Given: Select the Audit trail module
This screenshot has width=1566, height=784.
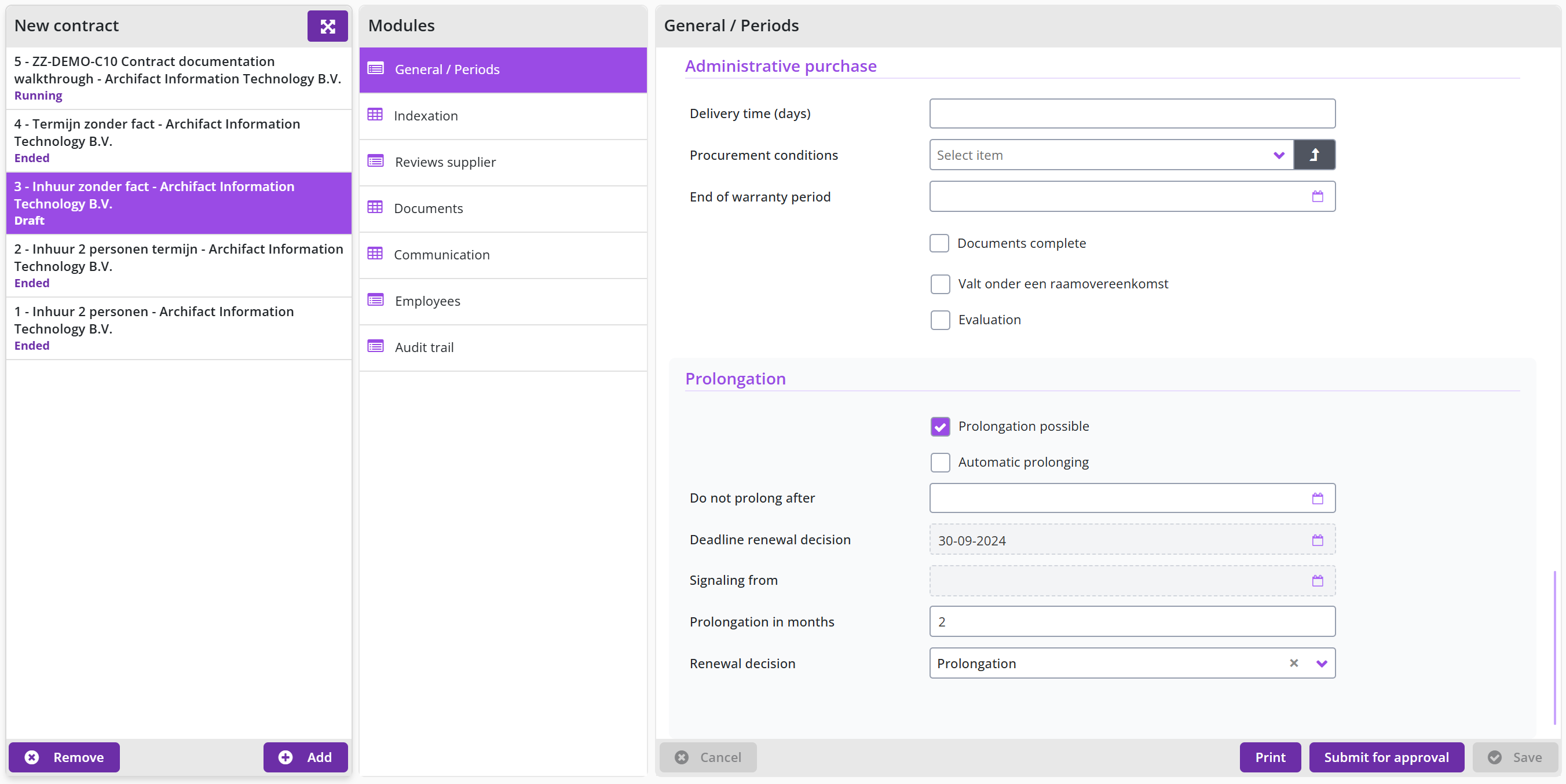Looking at the screenshot, I should 503,347.
